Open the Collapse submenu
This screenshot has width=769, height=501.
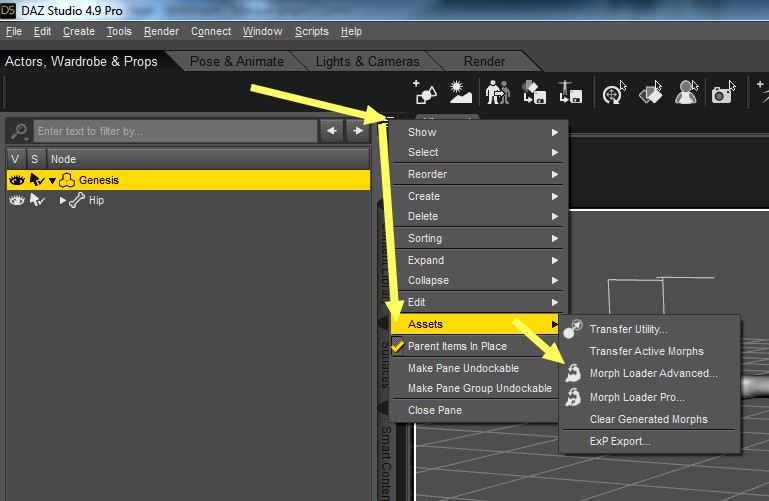pos(479,280)
